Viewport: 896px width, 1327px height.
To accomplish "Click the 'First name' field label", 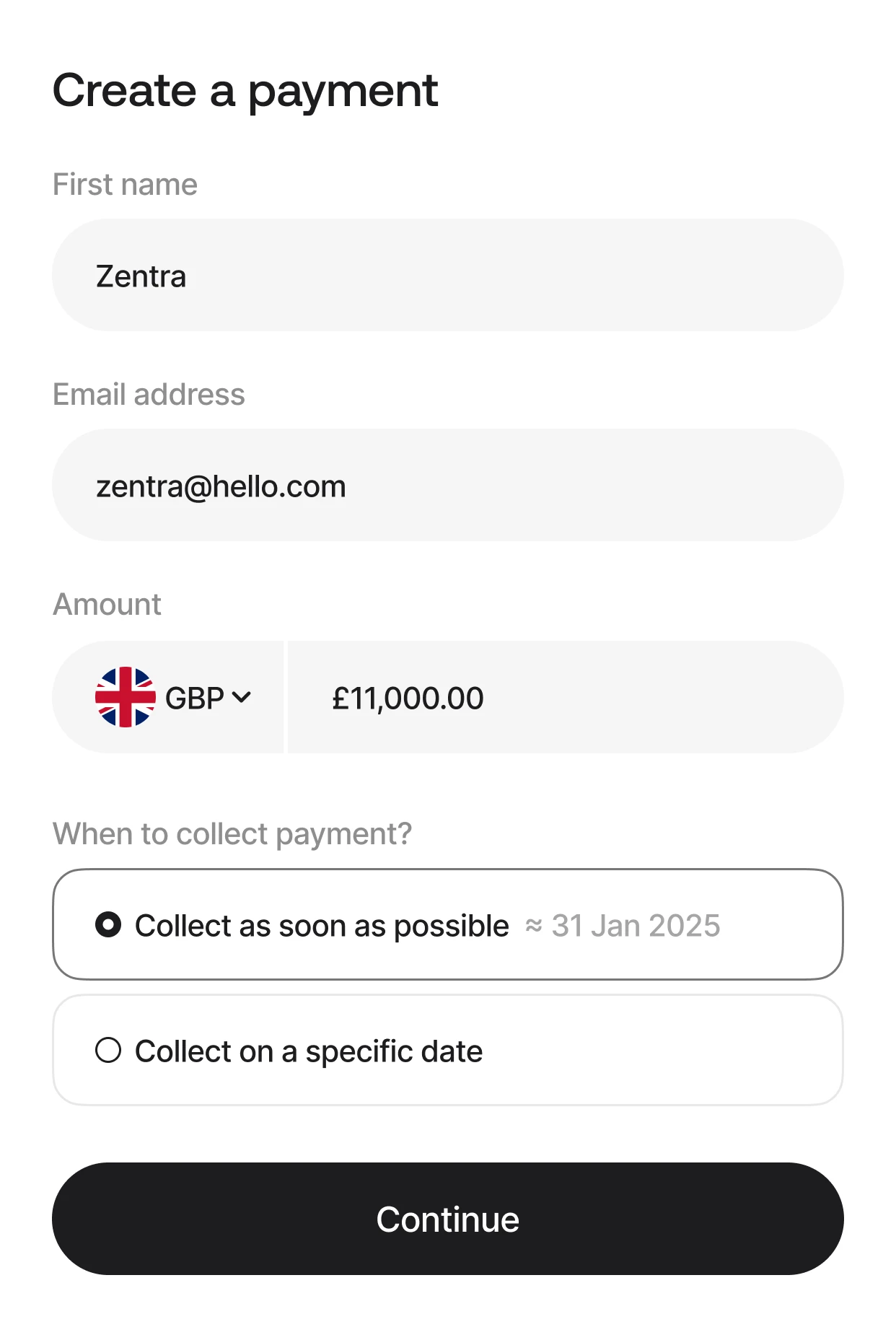I will 125,185.
